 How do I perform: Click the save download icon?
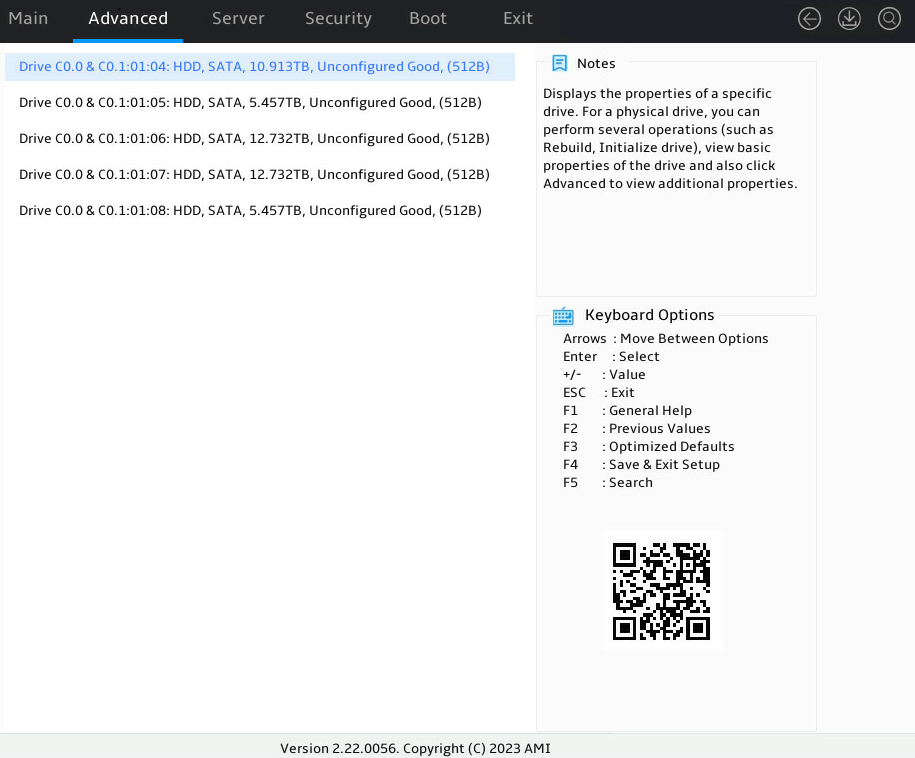point(849,19)
